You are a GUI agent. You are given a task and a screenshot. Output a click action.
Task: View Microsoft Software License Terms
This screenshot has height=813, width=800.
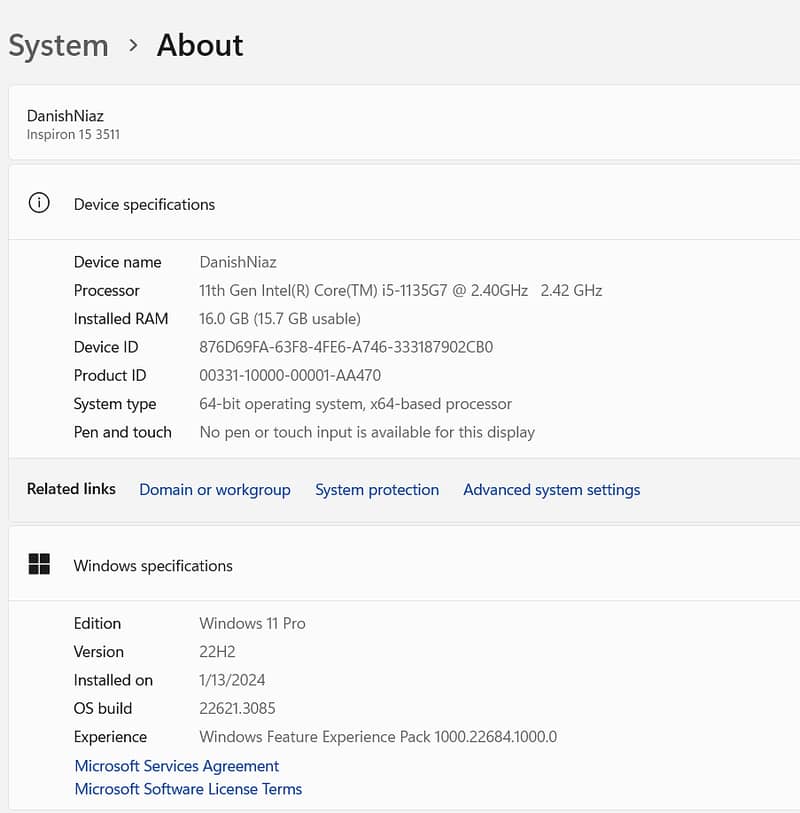coord(188,789)
